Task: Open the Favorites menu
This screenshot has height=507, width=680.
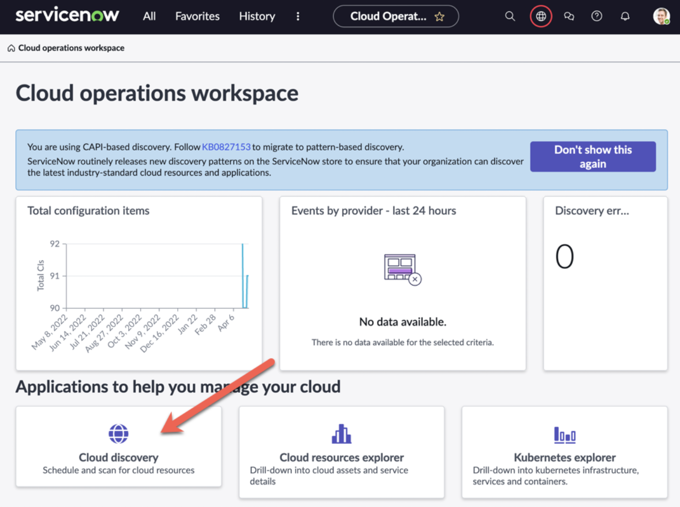Action: pyautogui.click(x=197, y=16)
